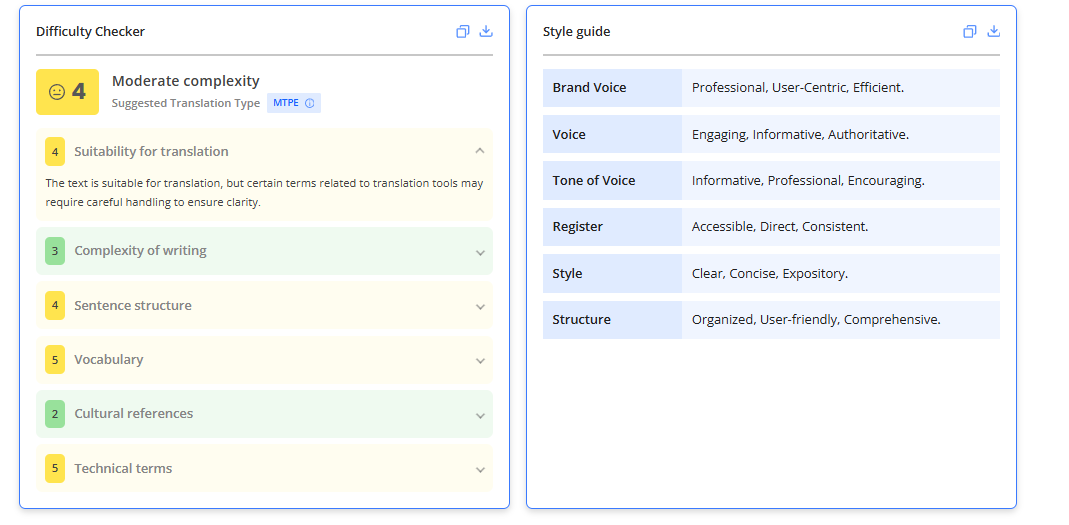Expand Complexity of writing chevron
The height and width of the screenshot is (525, 1069).
[480, 252]
